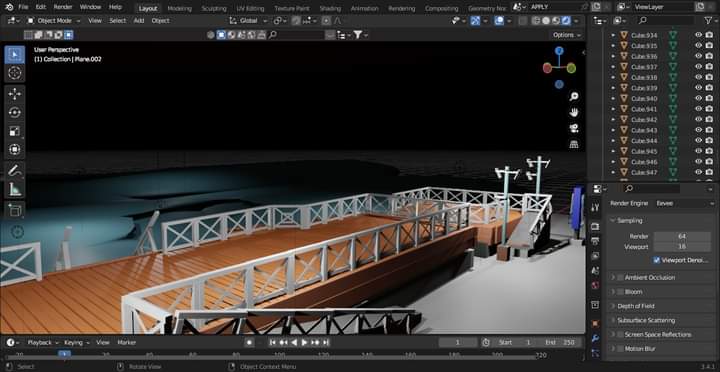Click the Viewport samples field showing 16
720x372 pixels.
682,247
